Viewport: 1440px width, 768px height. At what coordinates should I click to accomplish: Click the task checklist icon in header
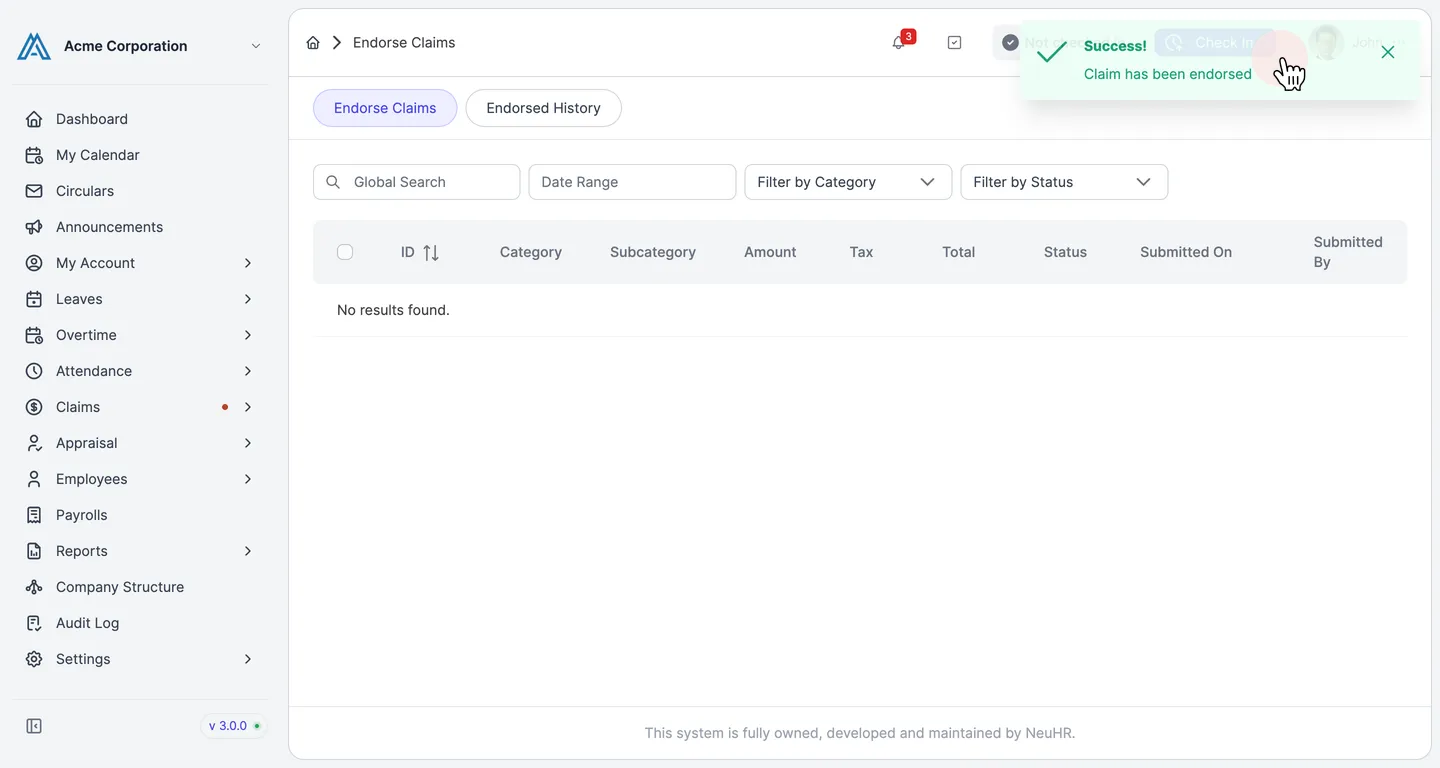coord(954,42)
